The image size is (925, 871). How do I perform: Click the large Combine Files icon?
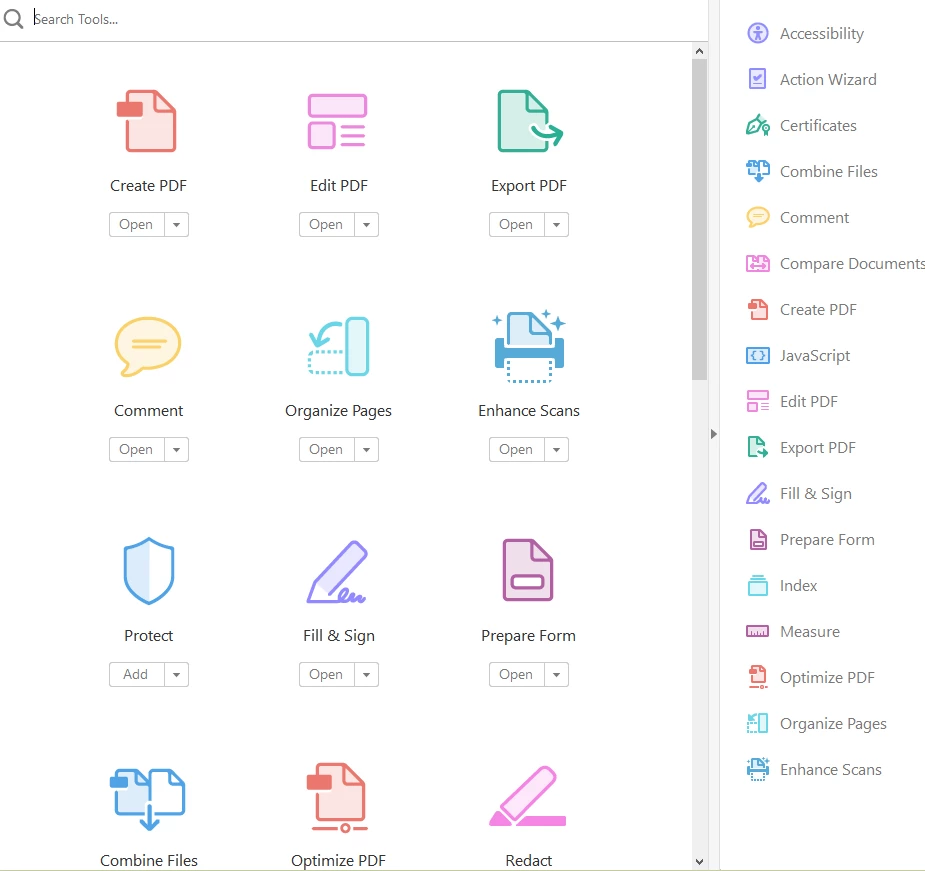pos(147,799)
